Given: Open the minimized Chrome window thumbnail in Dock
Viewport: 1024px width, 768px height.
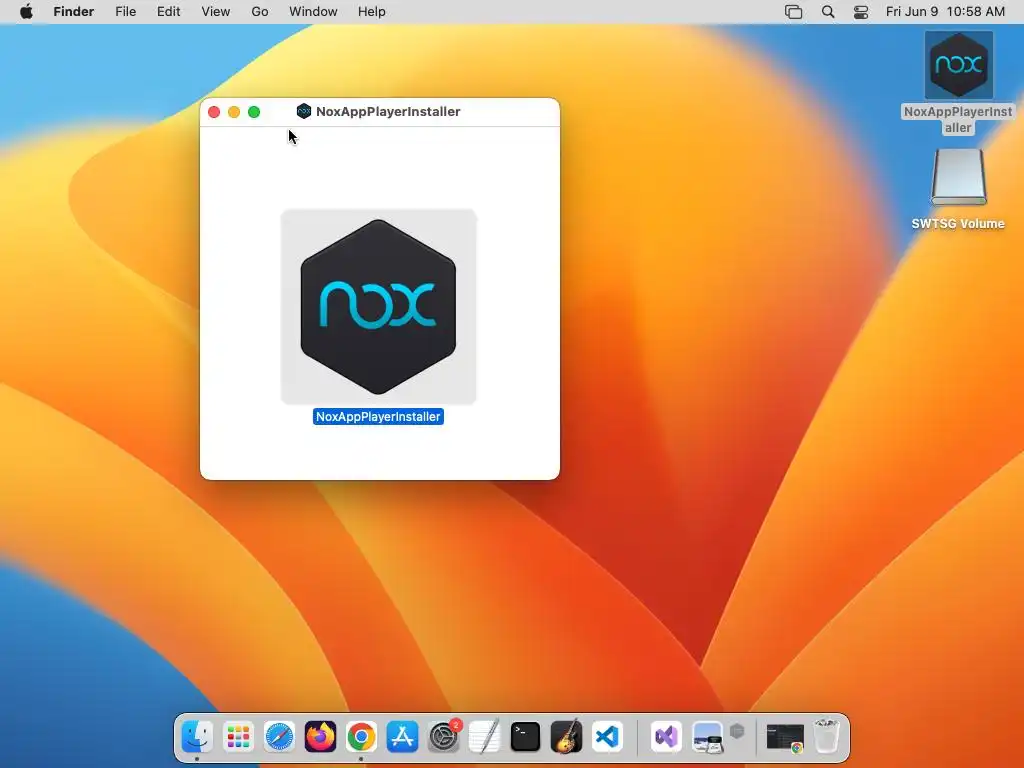Looking at the screenshot, I should point(785,738).
